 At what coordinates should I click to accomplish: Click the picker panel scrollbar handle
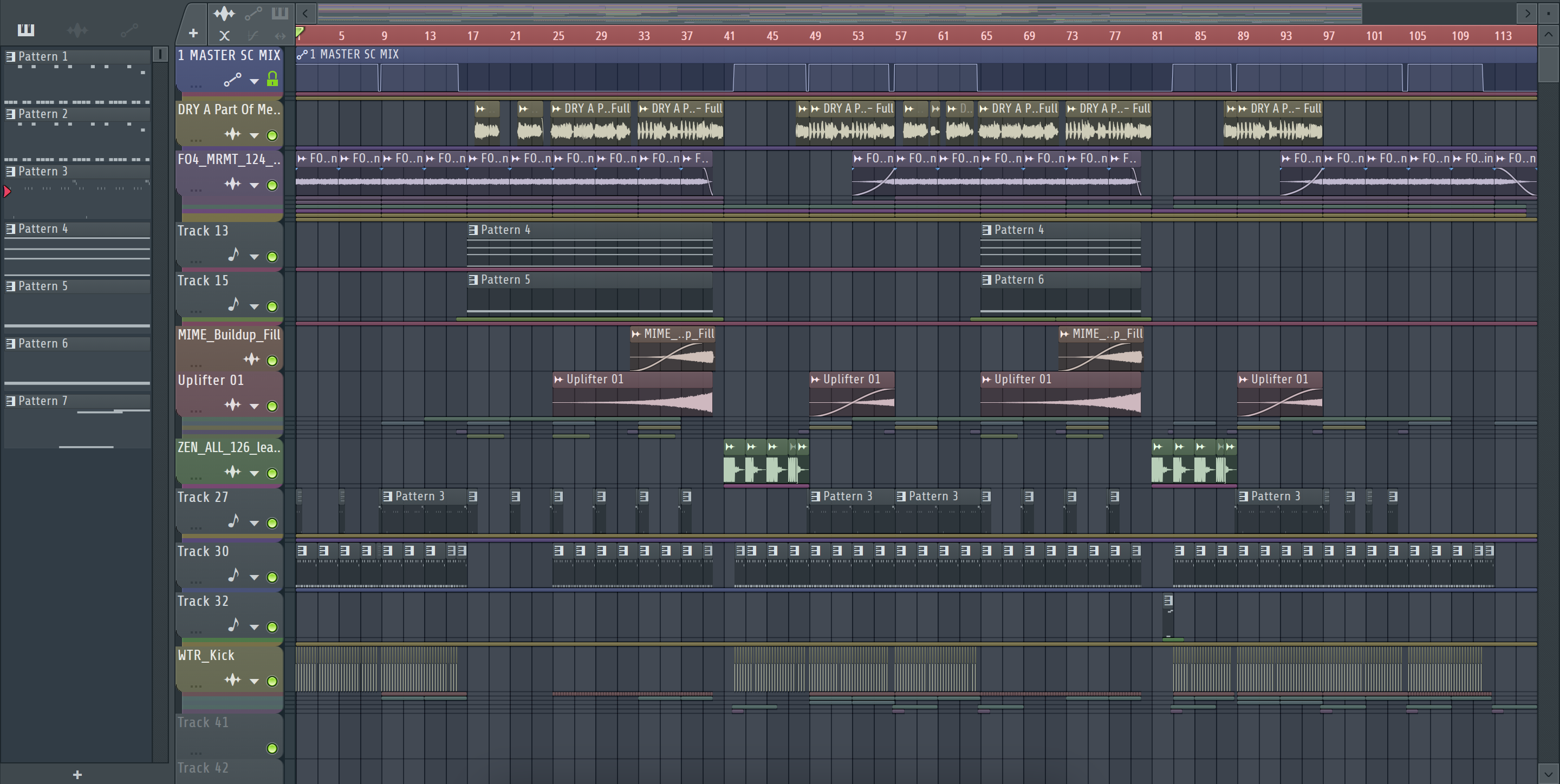tap(160, 55)
